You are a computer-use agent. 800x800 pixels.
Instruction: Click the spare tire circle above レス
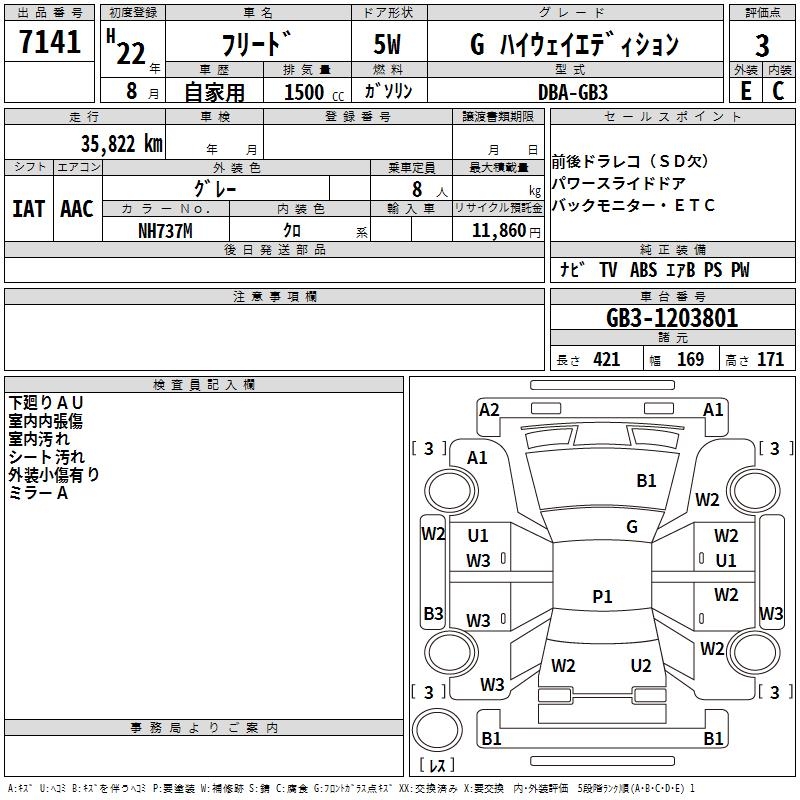(437, 730)
